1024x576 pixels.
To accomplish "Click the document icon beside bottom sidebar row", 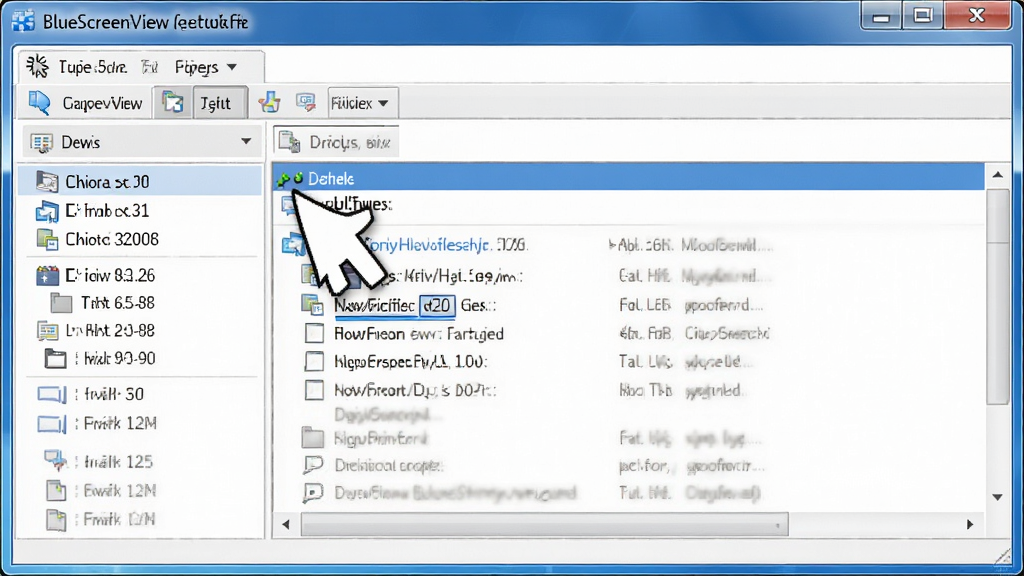I will tap(56, 519).
